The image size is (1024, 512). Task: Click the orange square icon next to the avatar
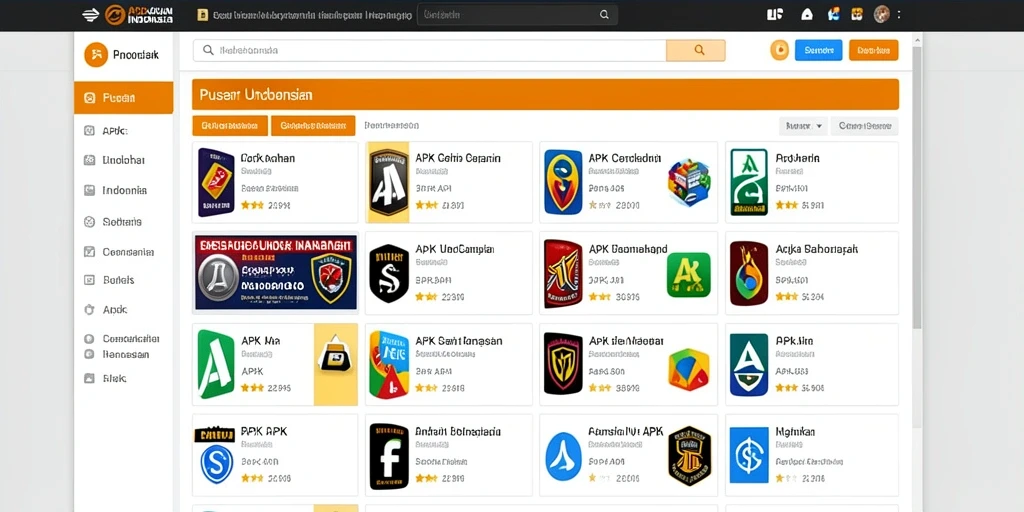click(x=857, y=14)
